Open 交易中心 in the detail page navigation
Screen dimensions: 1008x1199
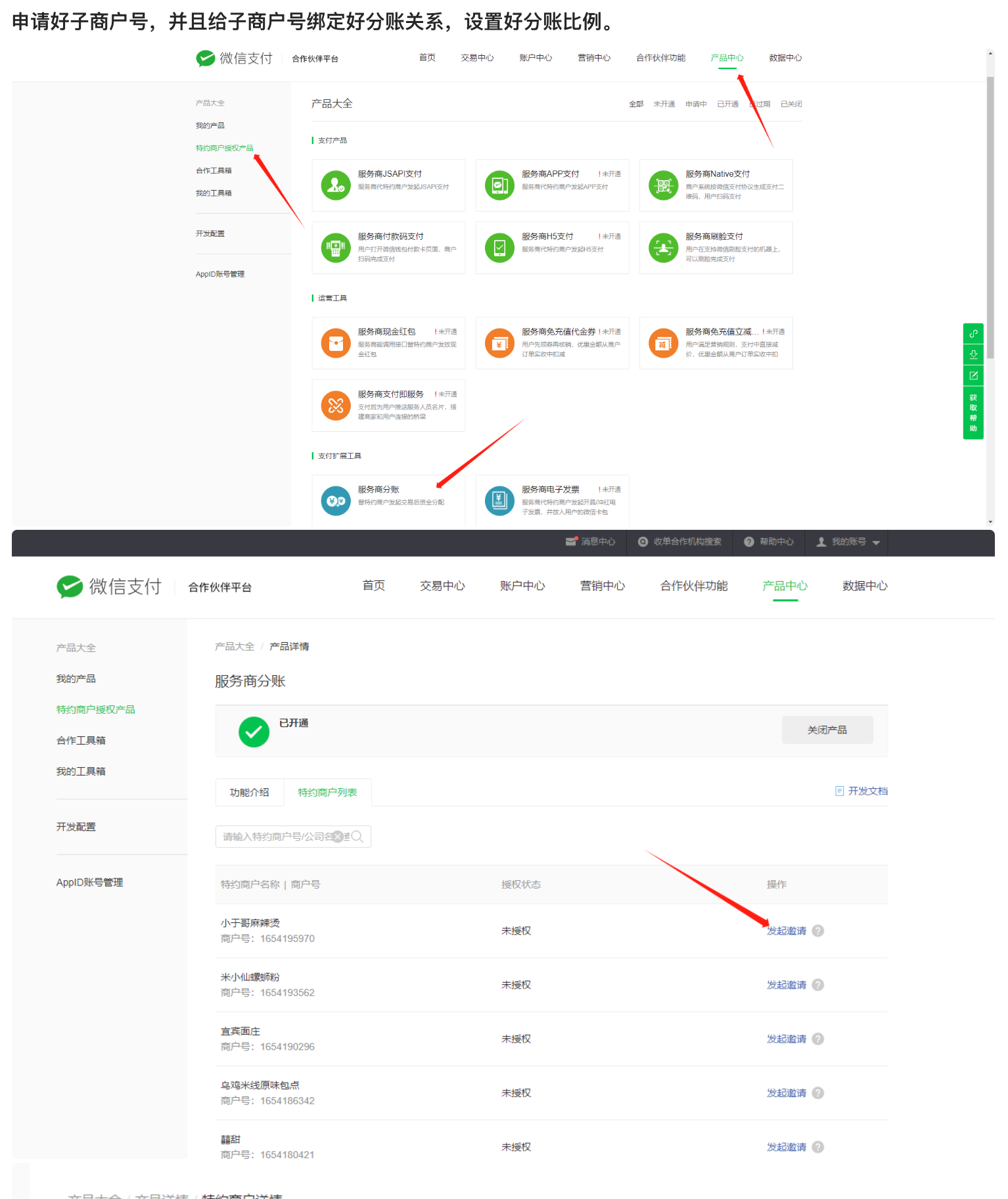coord(442,586)
